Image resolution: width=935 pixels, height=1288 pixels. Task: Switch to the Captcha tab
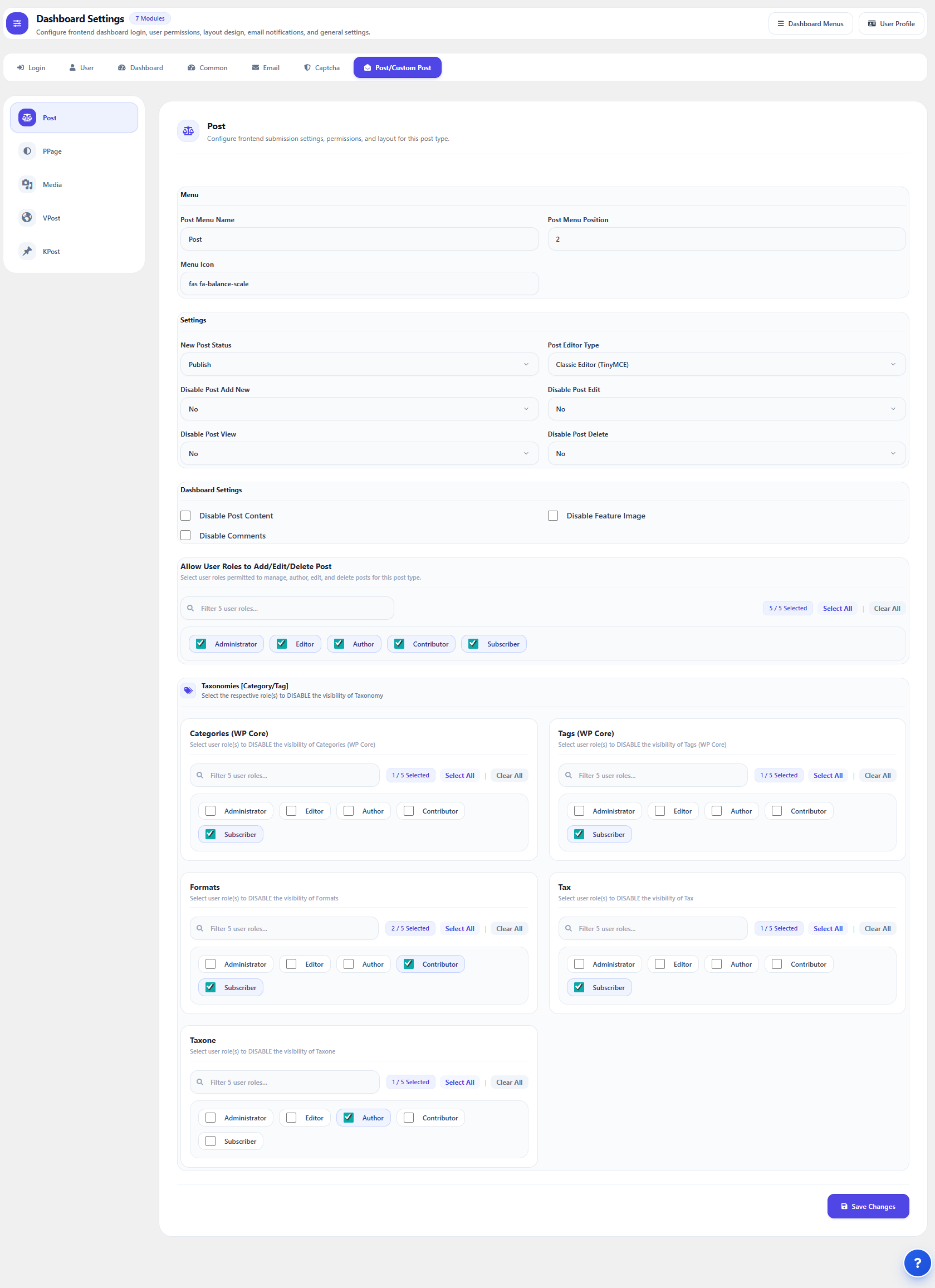coord(321,67)
